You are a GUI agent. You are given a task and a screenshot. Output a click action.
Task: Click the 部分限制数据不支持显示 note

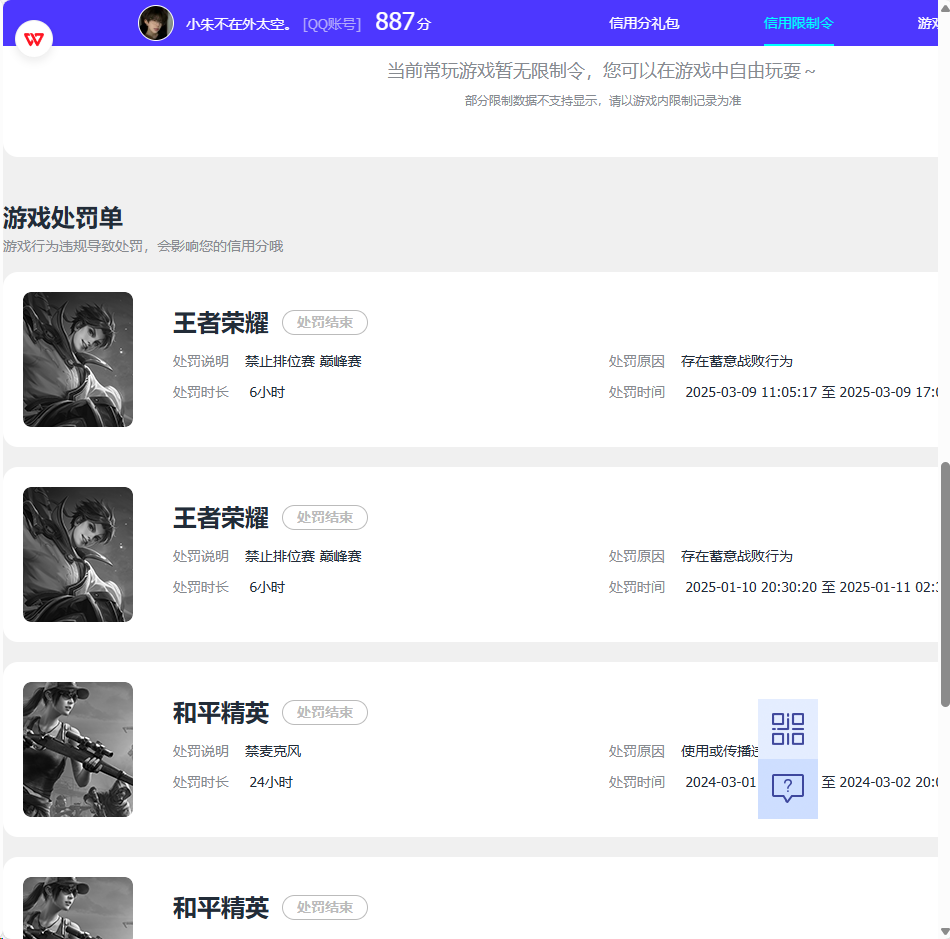pyautogui.click(x=603, y=101)
